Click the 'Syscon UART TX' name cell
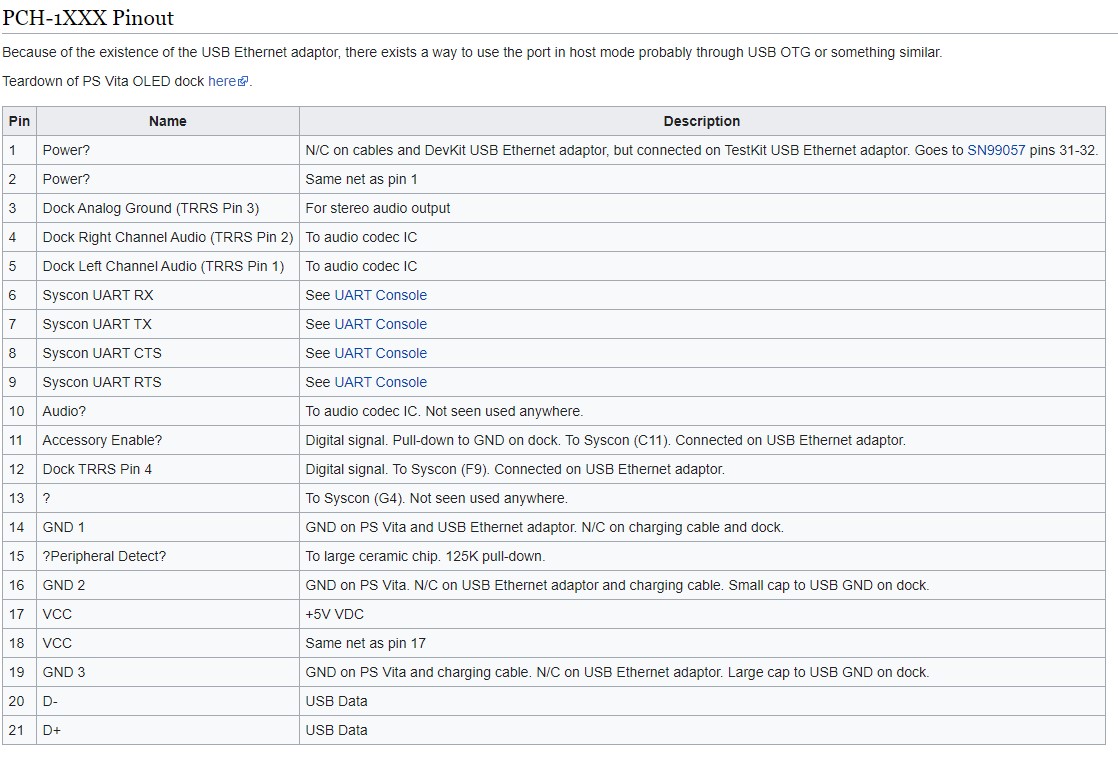This screenshot has width=1118, height=757. (x=168, y=324)
